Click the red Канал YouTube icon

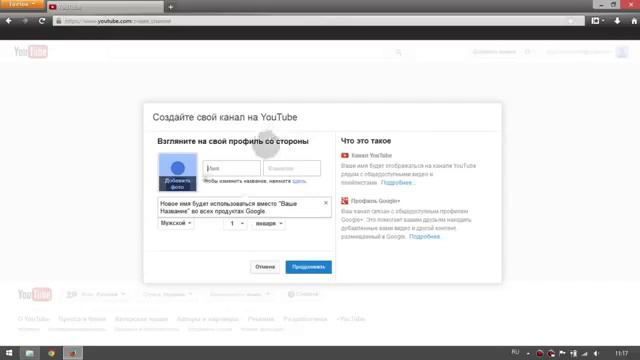click(x=345, y=156)
